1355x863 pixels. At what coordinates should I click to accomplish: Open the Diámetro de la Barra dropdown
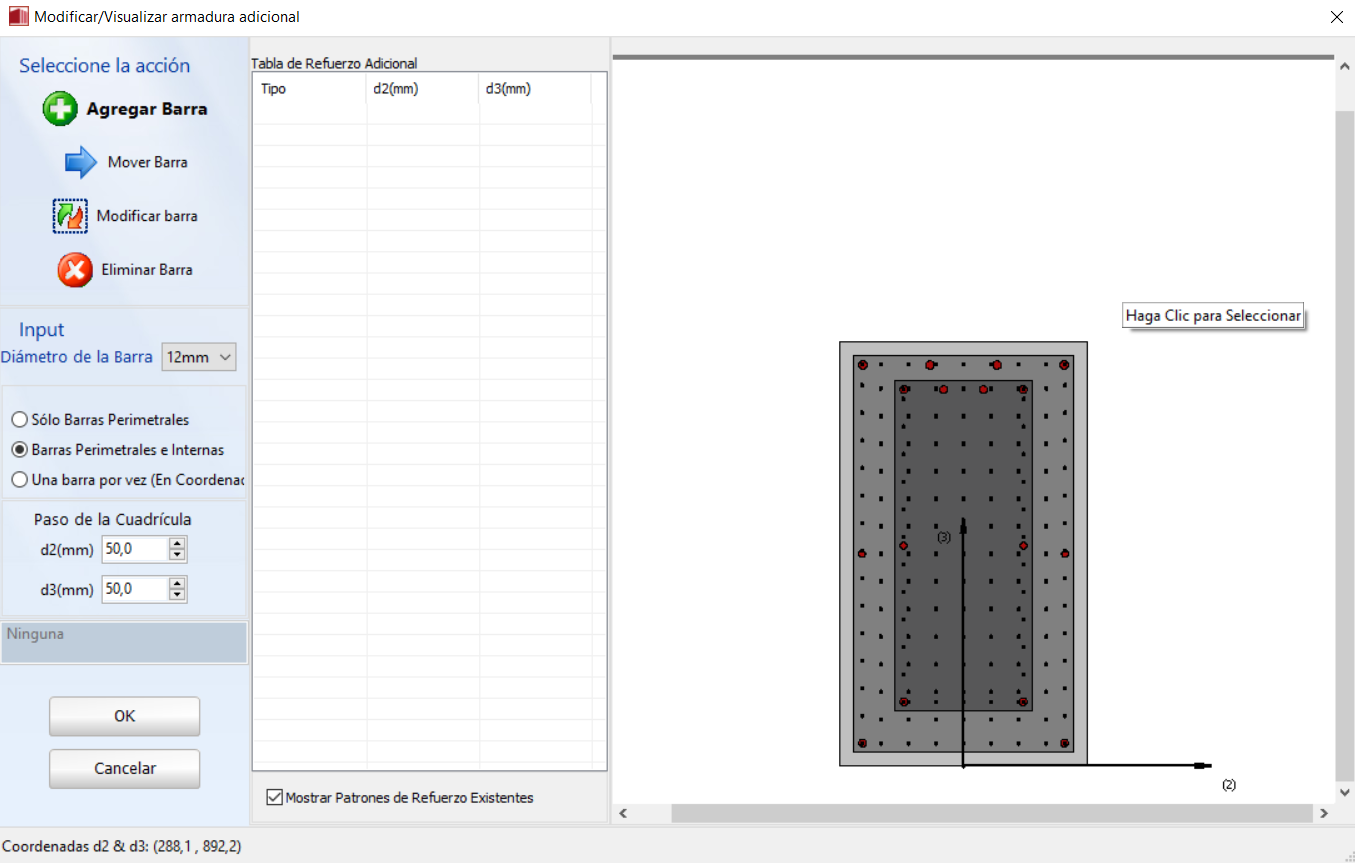coord(199,357)
